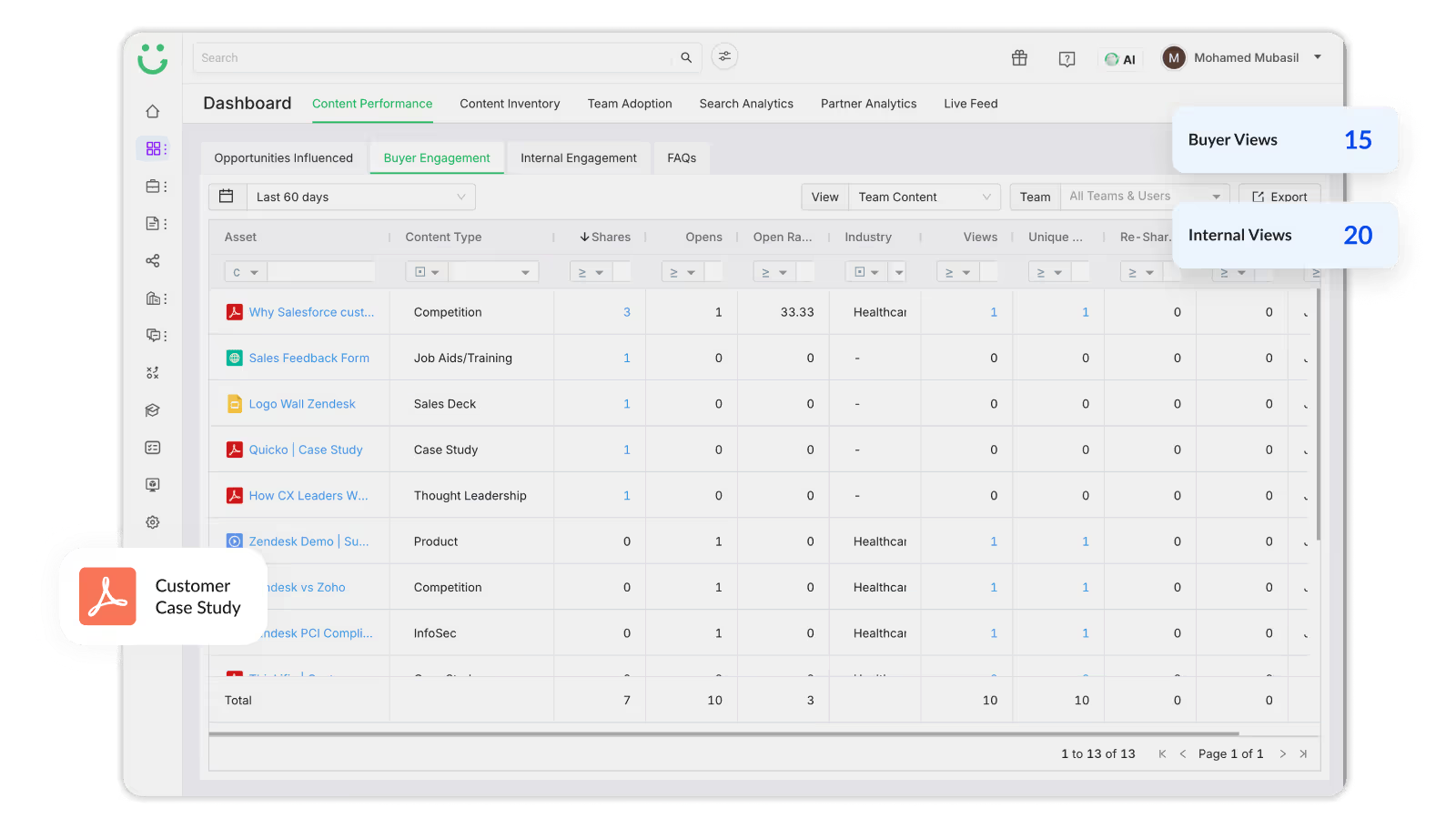
Task: Jump to last page arrow
Action: tap(1303, 753)
